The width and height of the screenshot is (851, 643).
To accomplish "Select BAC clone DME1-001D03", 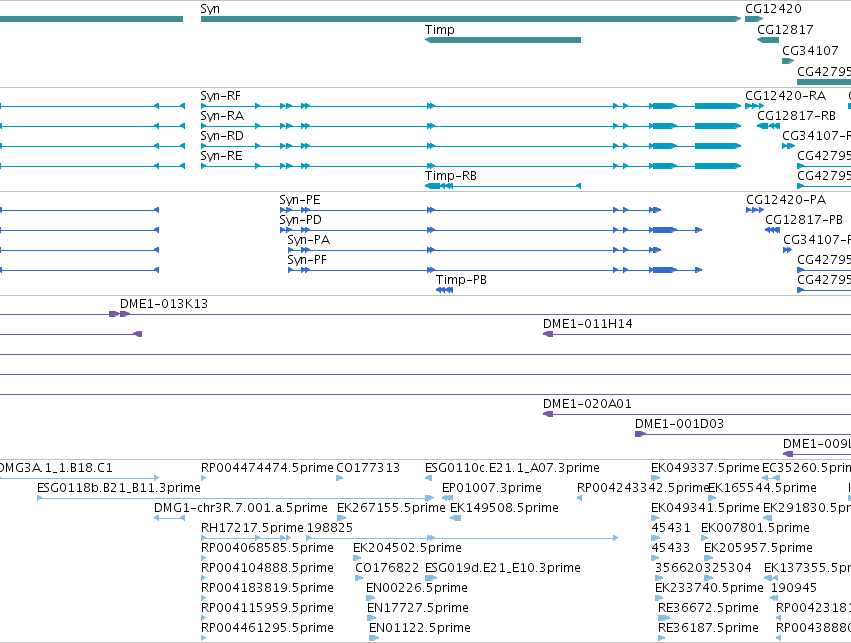I will click(679, 424).
